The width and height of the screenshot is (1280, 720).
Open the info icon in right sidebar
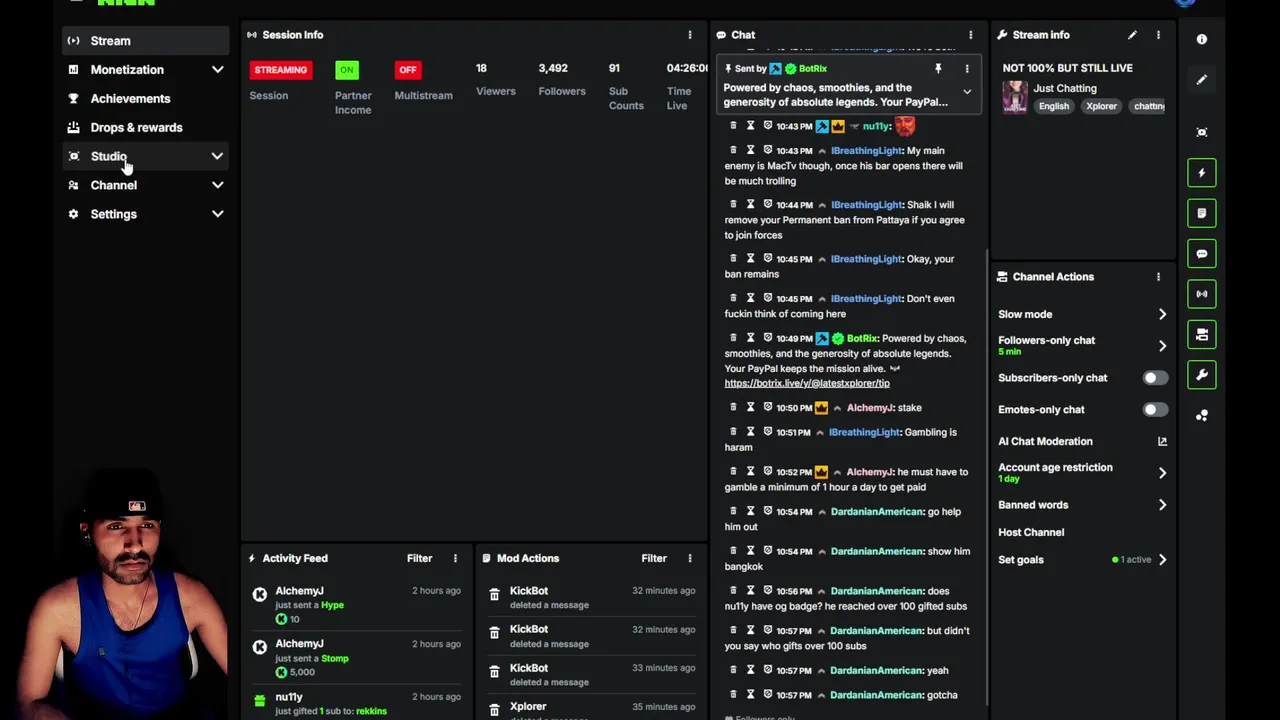1202,39
